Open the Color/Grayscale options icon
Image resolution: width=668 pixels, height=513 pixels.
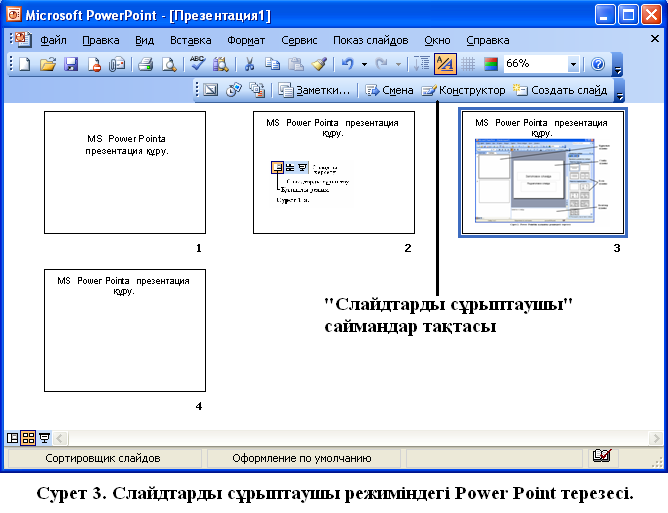491,64
